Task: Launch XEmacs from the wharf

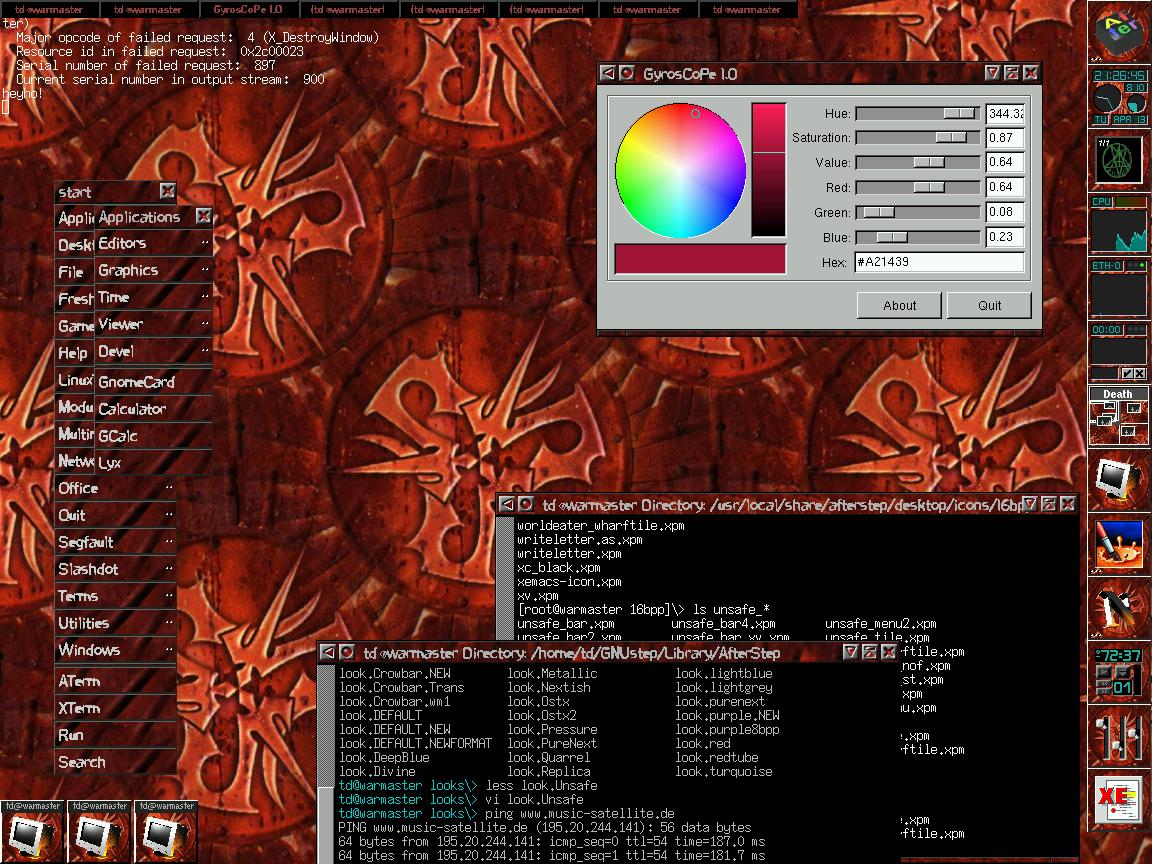Action: tap(1118, 802)
